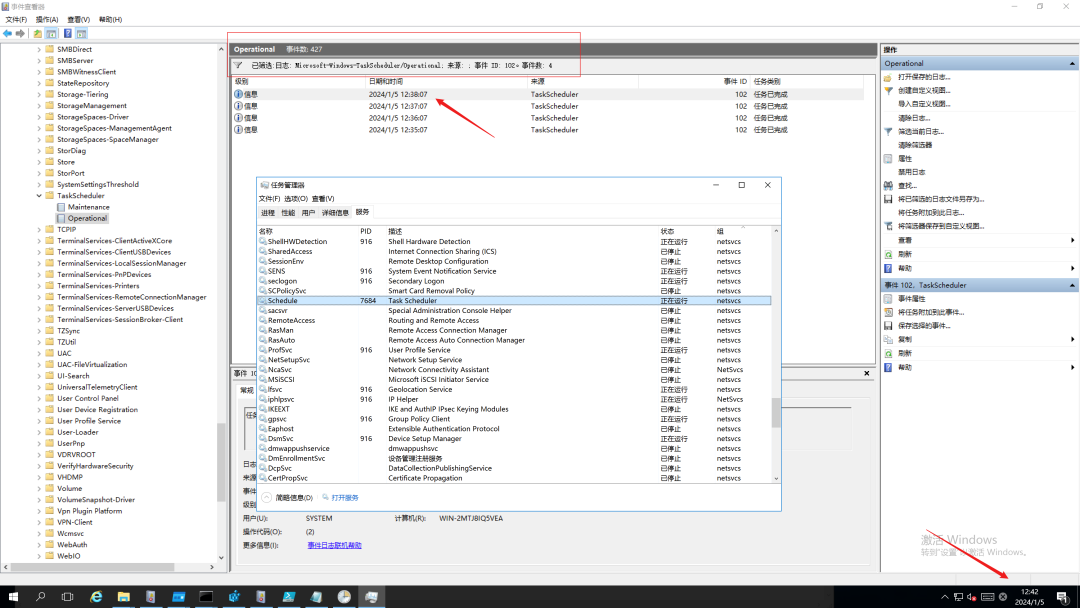This screenshot has width=1080, height=608.
Task: Open the 操作(A) menu in Event Viewer
Action: click(47, 19)
